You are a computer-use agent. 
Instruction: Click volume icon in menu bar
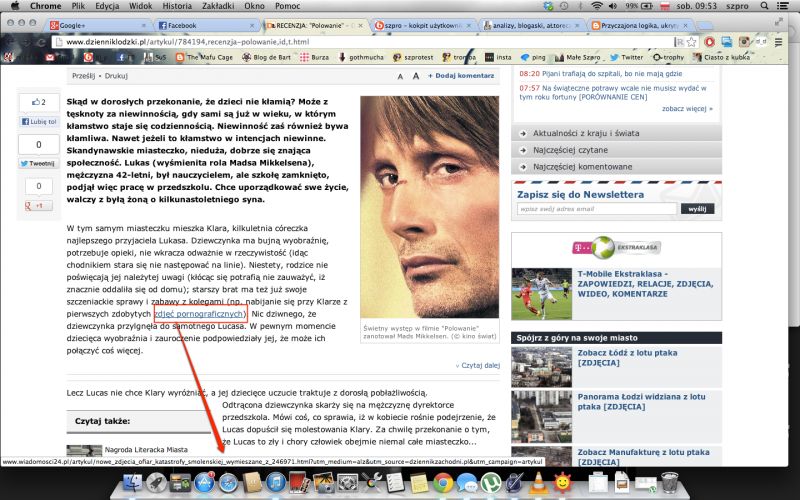pyautogui.click(x=613, y=6)
